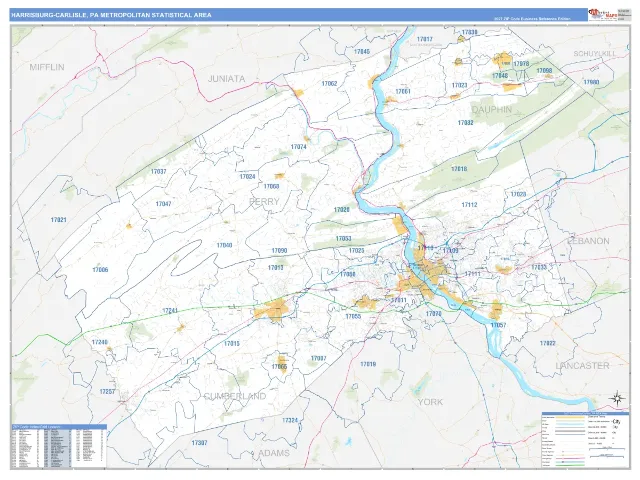Click ZIP code 17978 label
This screenshot has height=480, width=640.
click(x=521, y=64)
